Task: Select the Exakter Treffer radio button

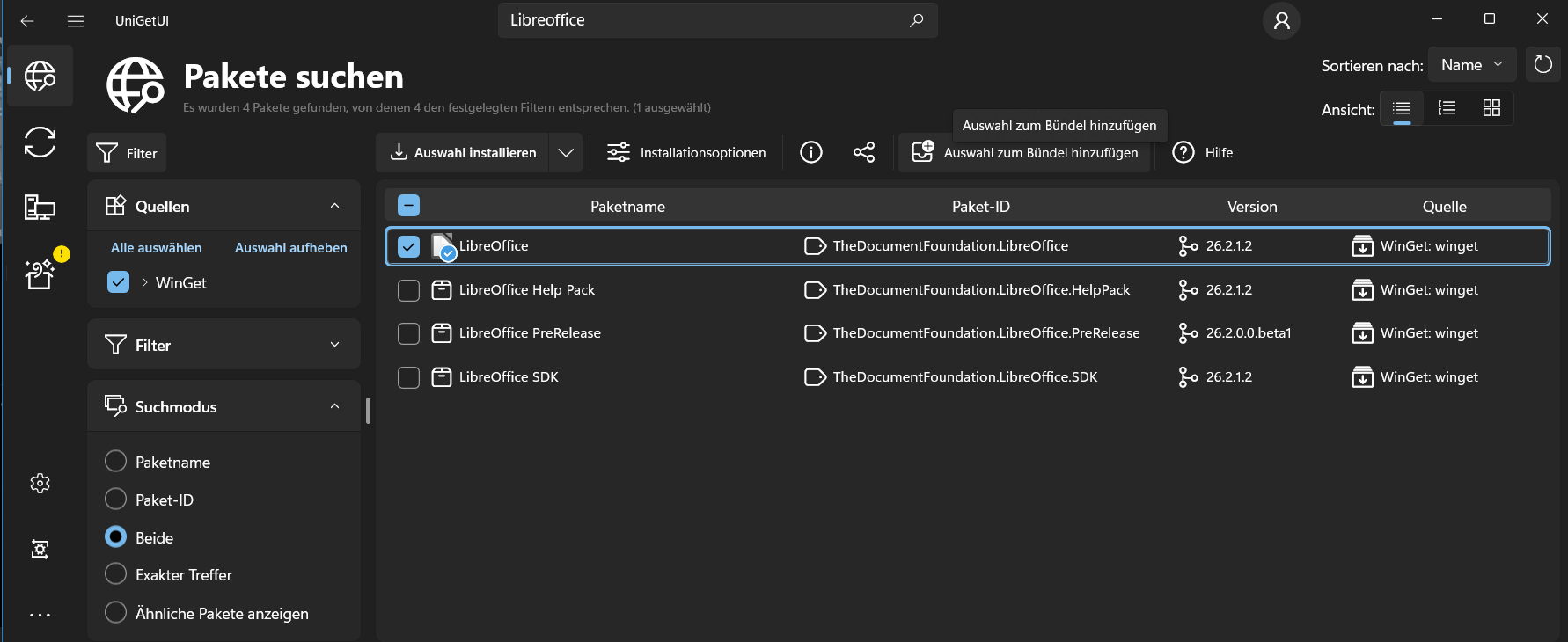Action: click(115, 574)
